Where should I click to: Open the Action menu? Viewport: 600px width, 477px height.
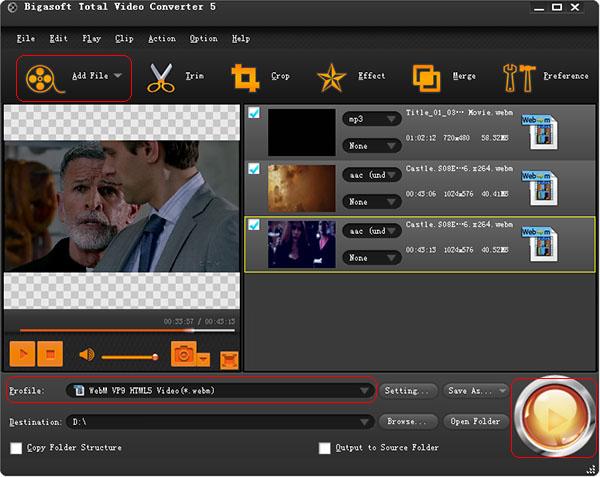[162, 39]
